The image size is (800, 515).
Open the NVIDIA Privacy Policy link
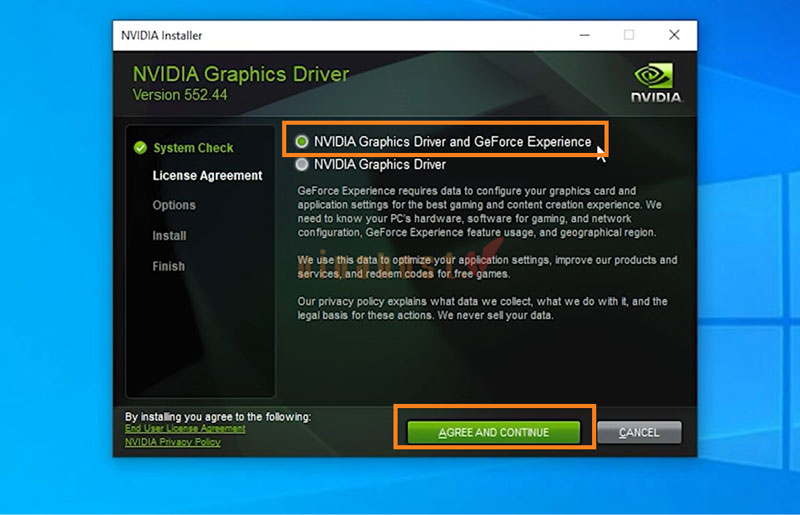tap(173, 442)
